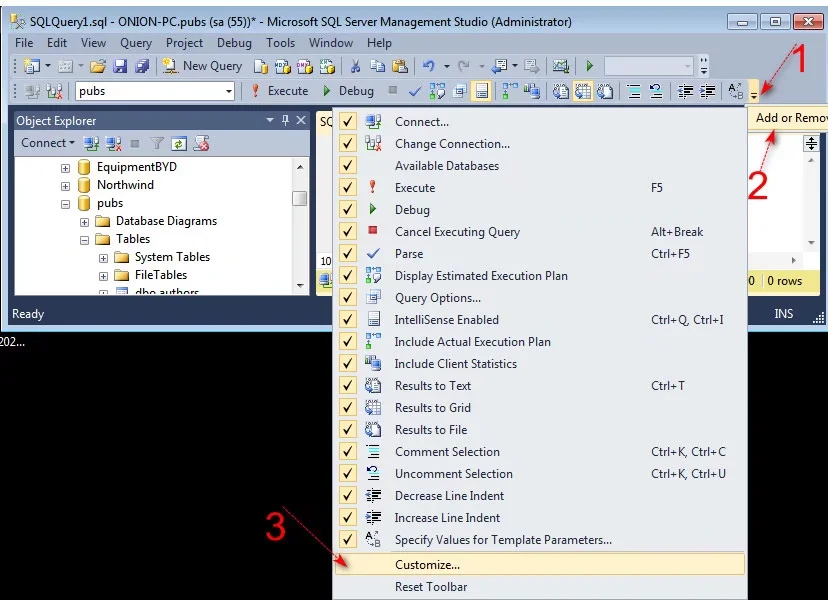Expand the Northwind database node

(66, 185)
